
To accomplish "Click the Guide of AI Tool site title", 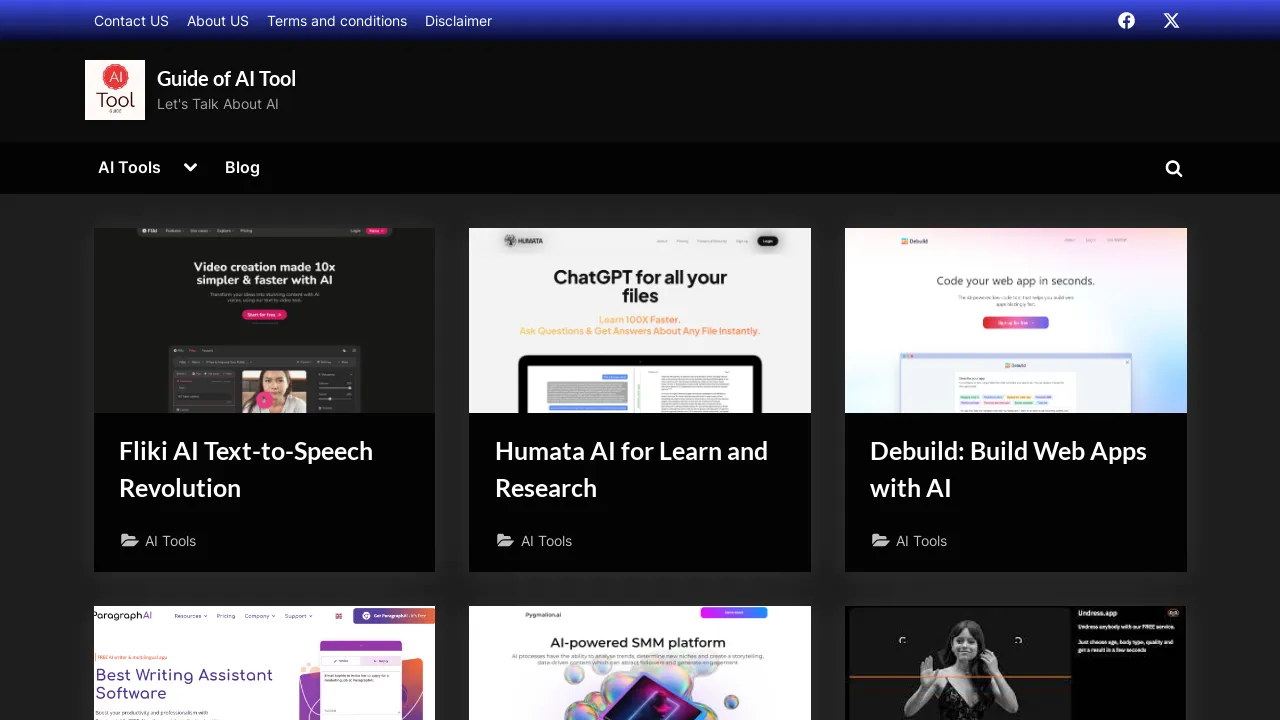I will pos(226,78).
